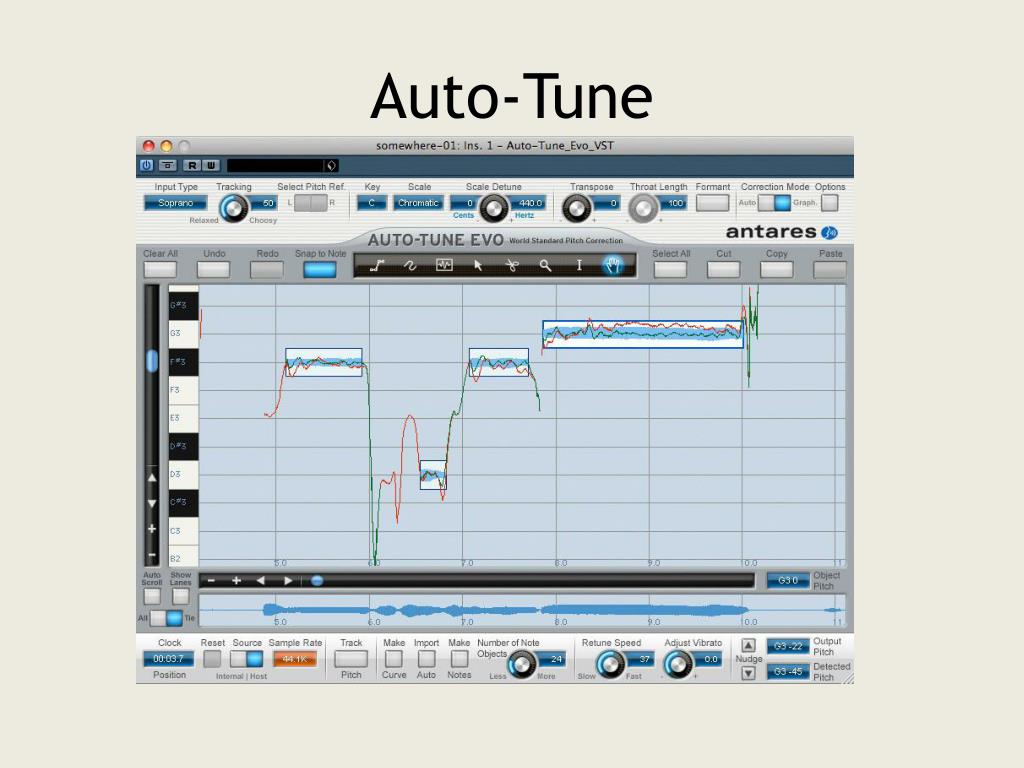The height and width of the screenshot is (768, 1024).
Task: Click the Reset clock button
Action: click(212, 659)
